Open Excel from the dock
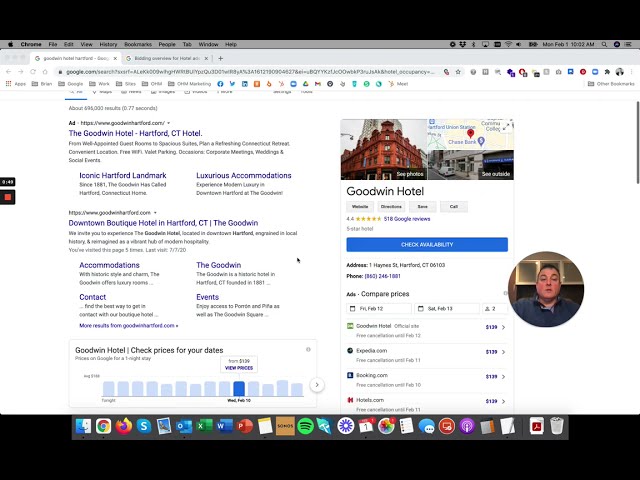This screenshot has height=480, width=640. pos(204,426)
